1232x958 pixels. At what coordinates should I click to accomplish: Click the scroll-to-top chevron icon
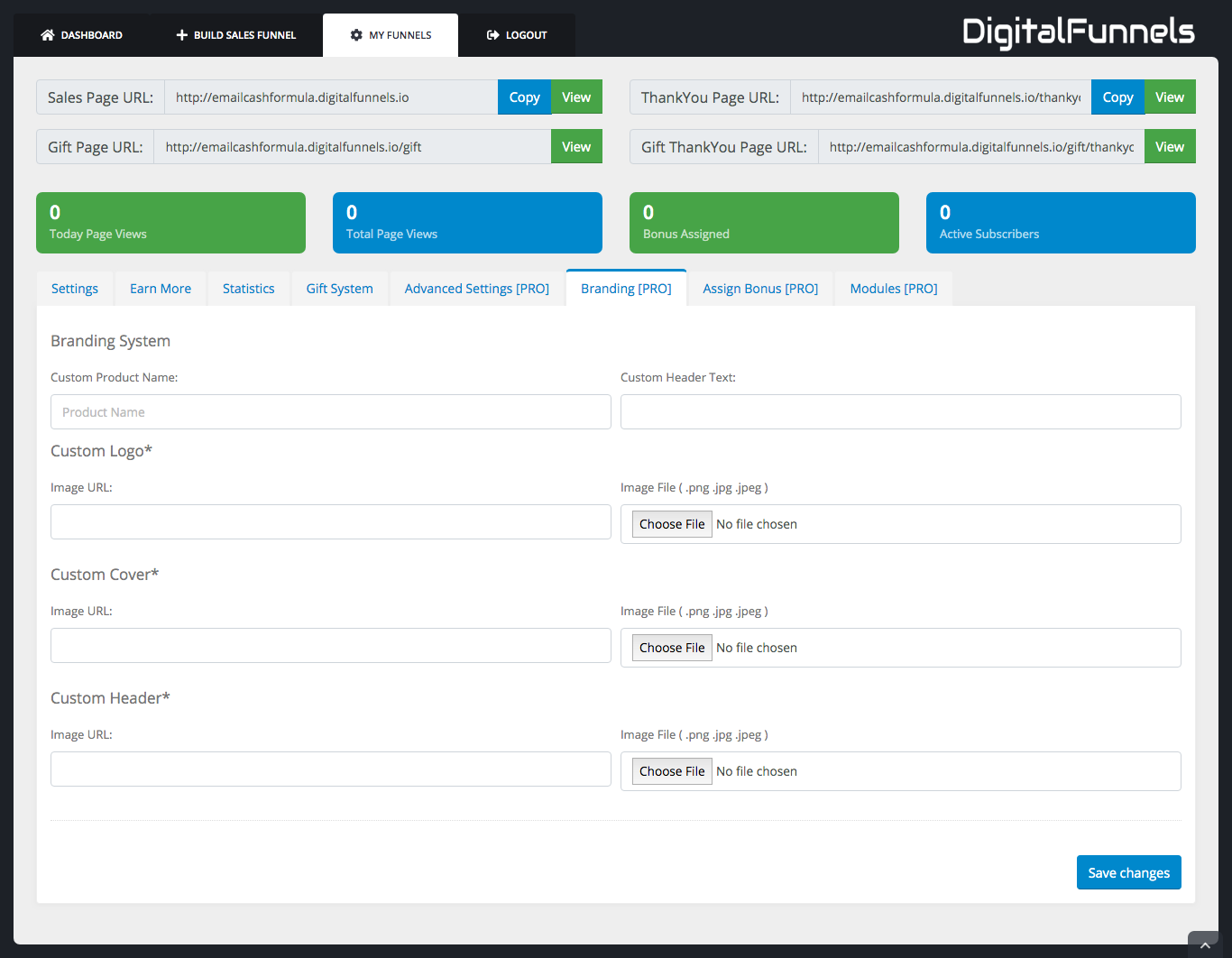pos(1205,944)
